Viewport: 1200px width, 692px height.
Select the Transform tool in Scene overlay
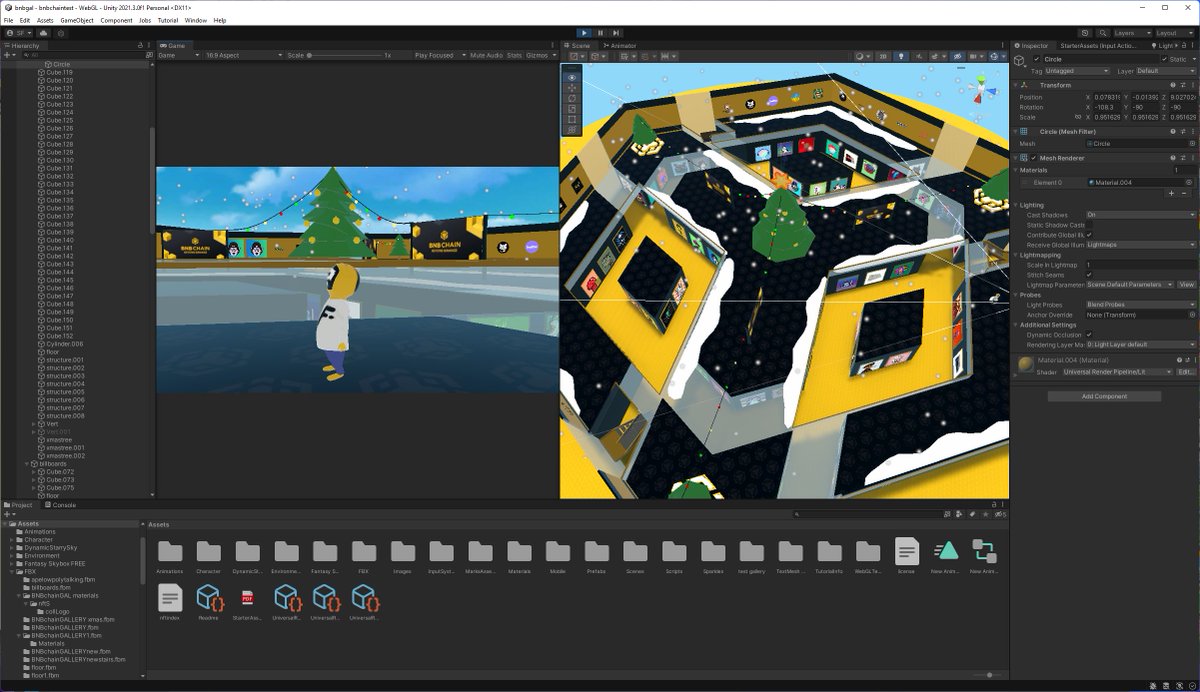point(572,130)
